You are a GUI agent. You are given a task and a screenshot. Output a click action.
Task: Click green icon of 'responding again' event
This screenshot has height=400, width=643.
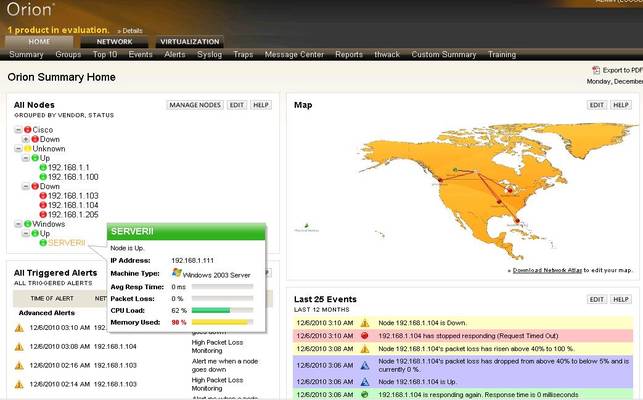tap(365, 395)
